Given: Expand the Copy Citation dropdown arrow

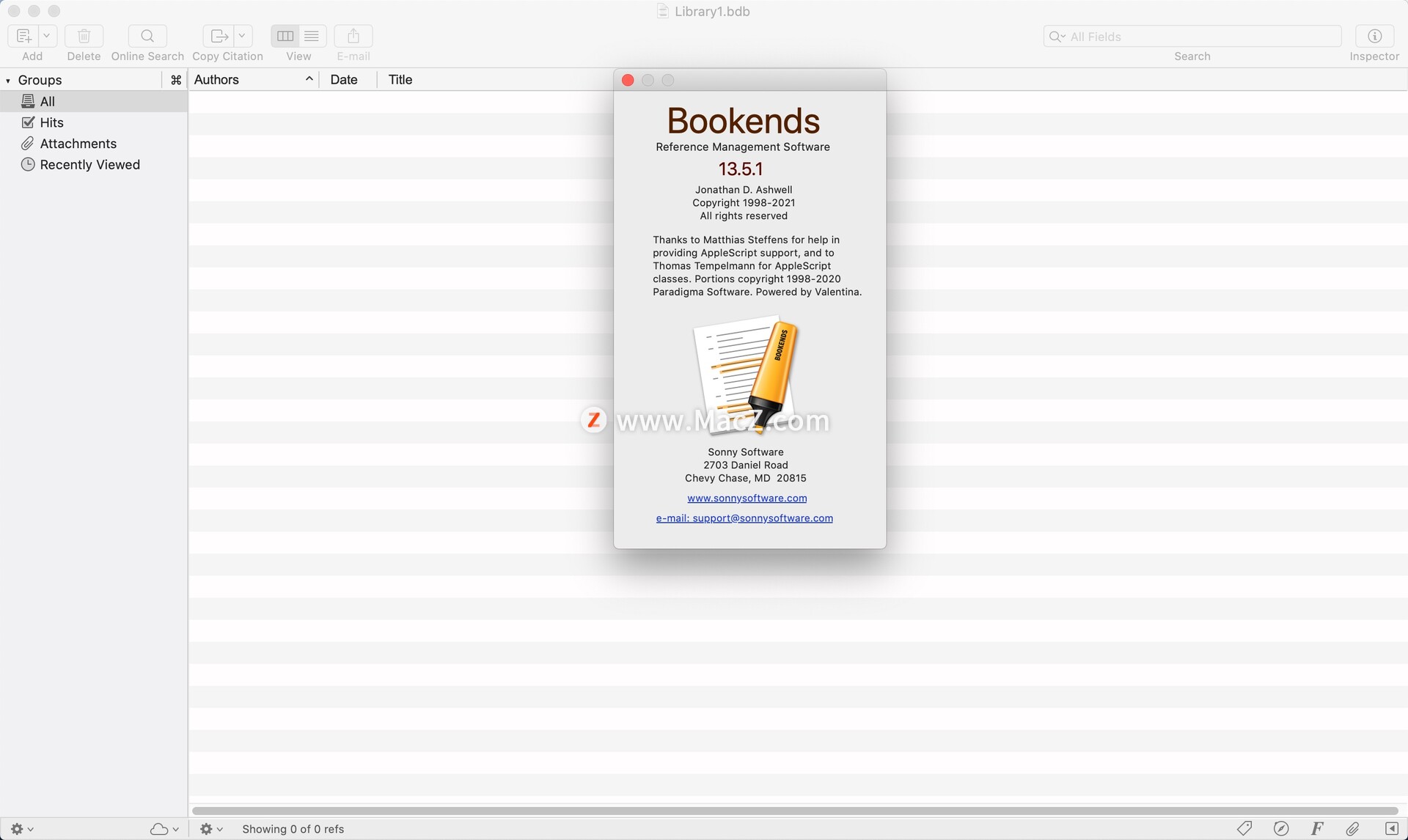Looking at the screenshot, I should pyautogui.click(x=242, y=36).
